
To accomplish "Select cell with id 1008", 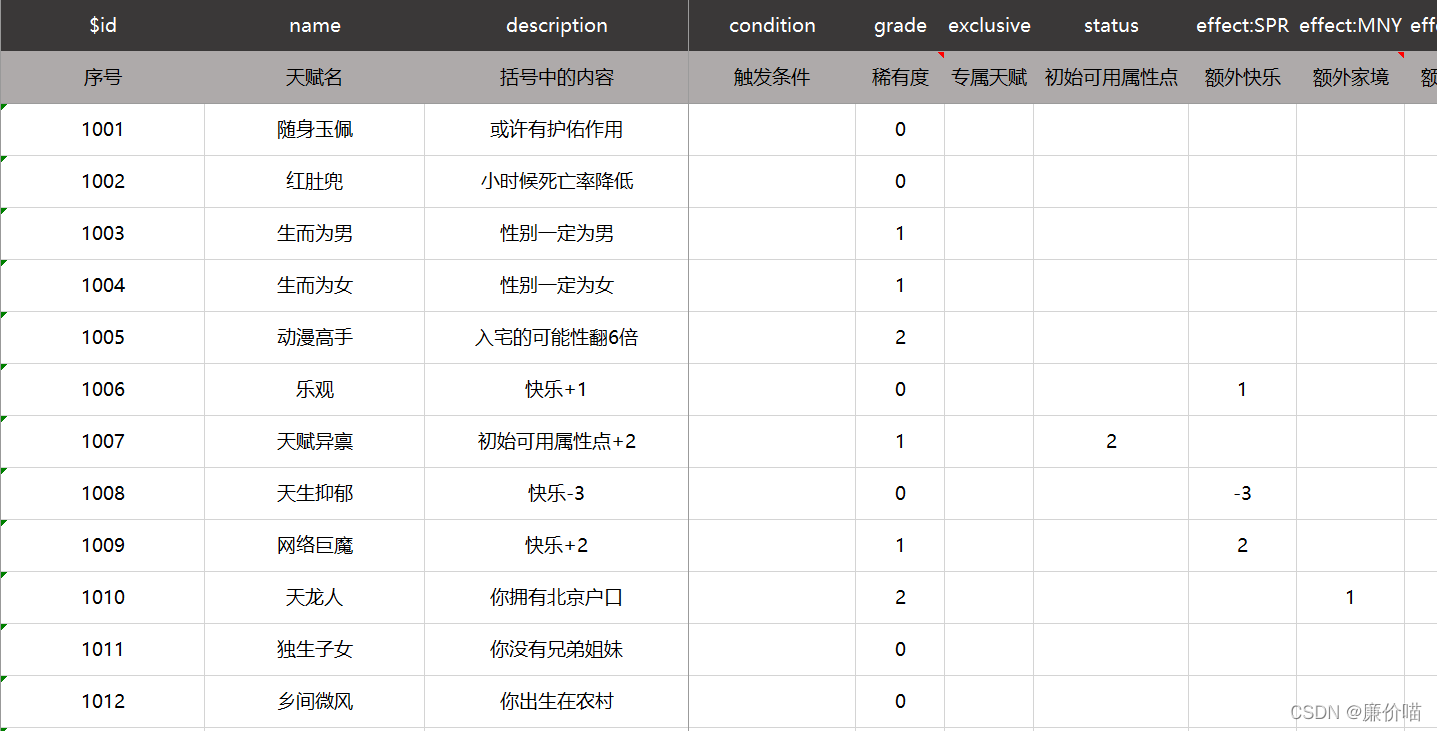I will 102,493.
